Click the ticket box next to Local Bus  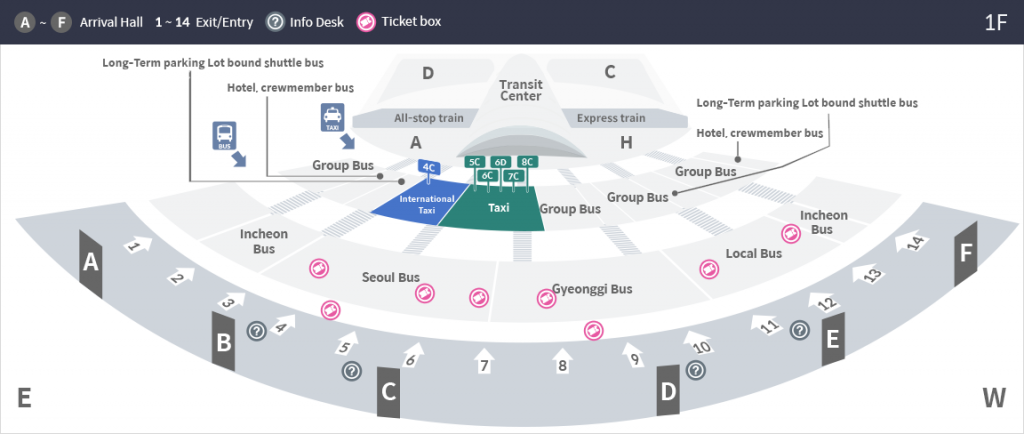pyautogui.click(x=708, y=269)
